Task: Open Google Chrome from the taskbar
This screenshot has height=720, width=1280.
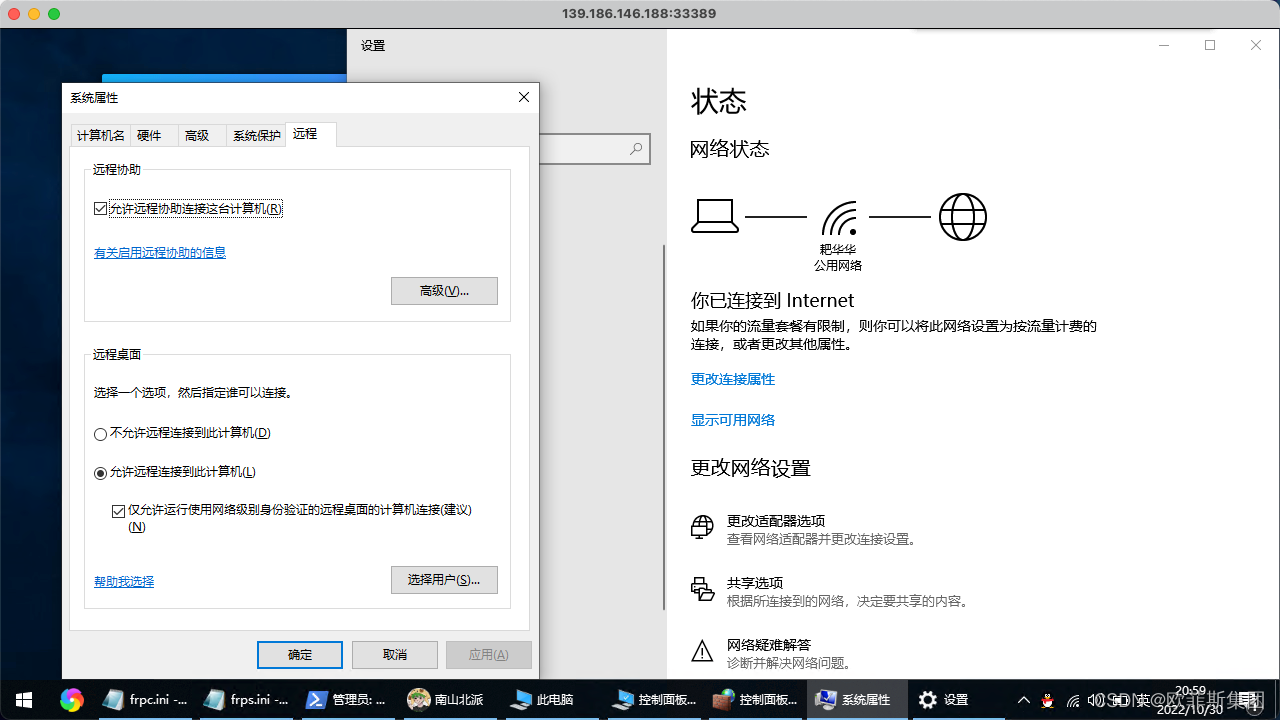Action: click(x=70, y=700)
